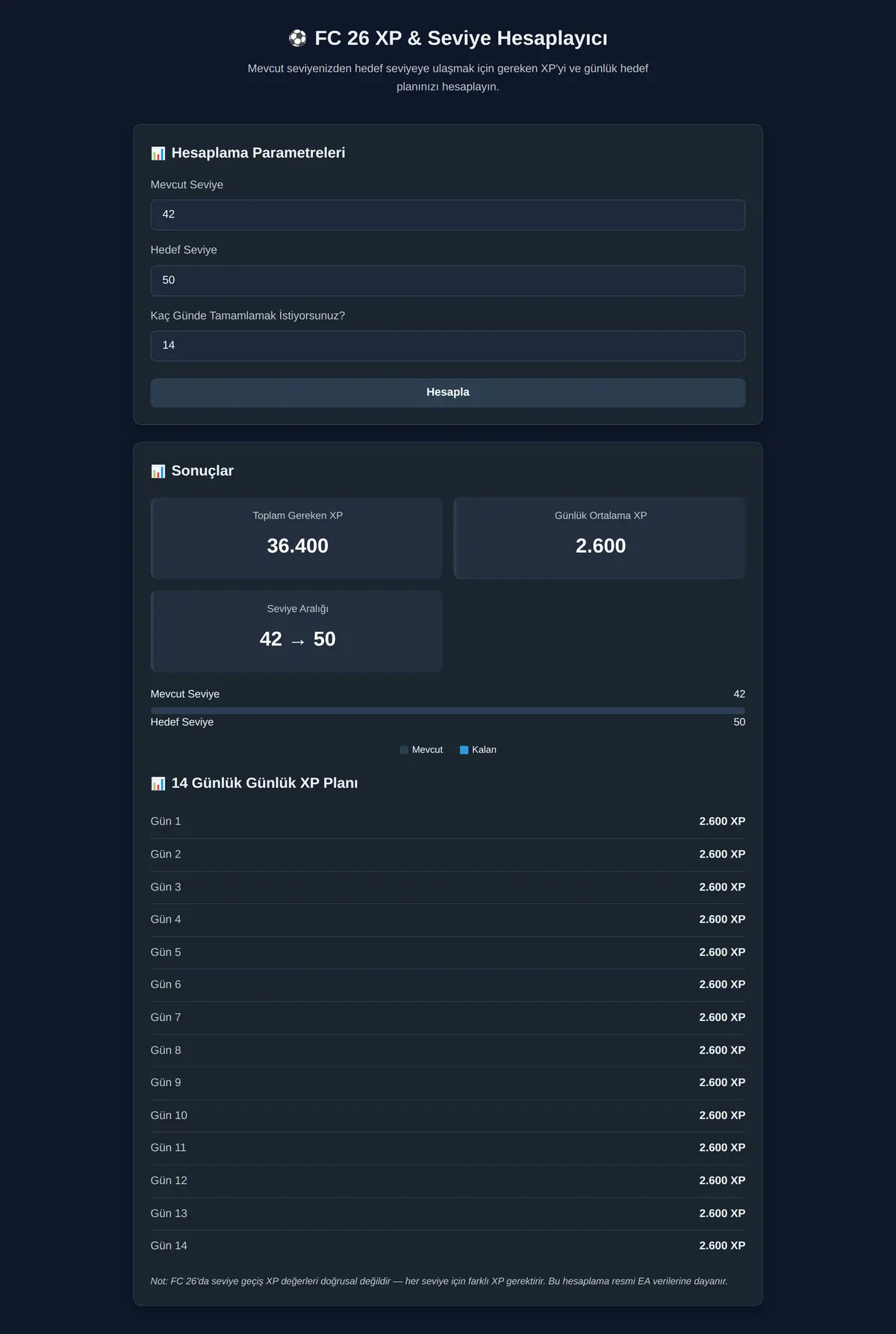This screenshot has width=896, height=1334.
Task: Click the Gün 3 row label
Action: click(166, 887)
